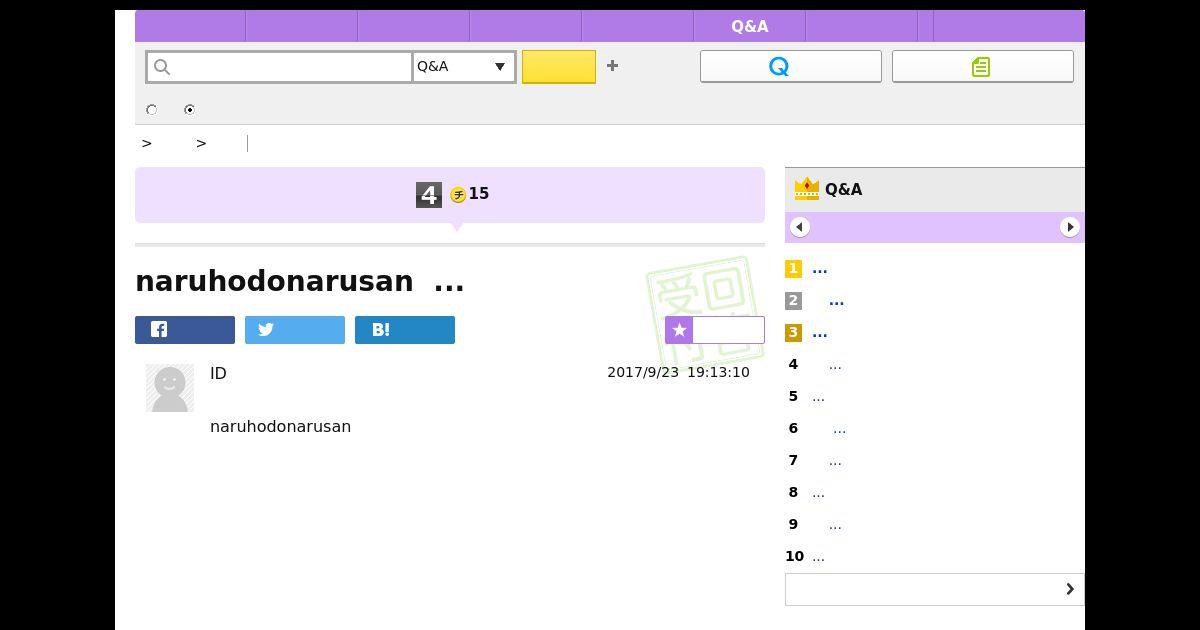The height and width of the screenshot is (630, 1200).
Task: Bookmark with Hatena B! button
Action: pyautogui.click(x=405, y=330)
